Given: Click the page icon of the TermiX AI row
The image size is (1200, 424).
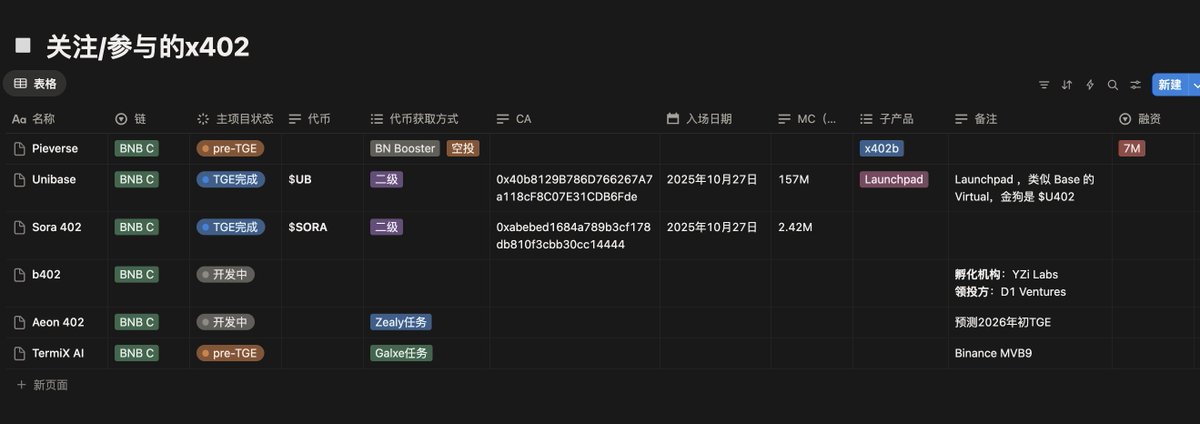Looking at the screenshot, I should click(19, 353).
